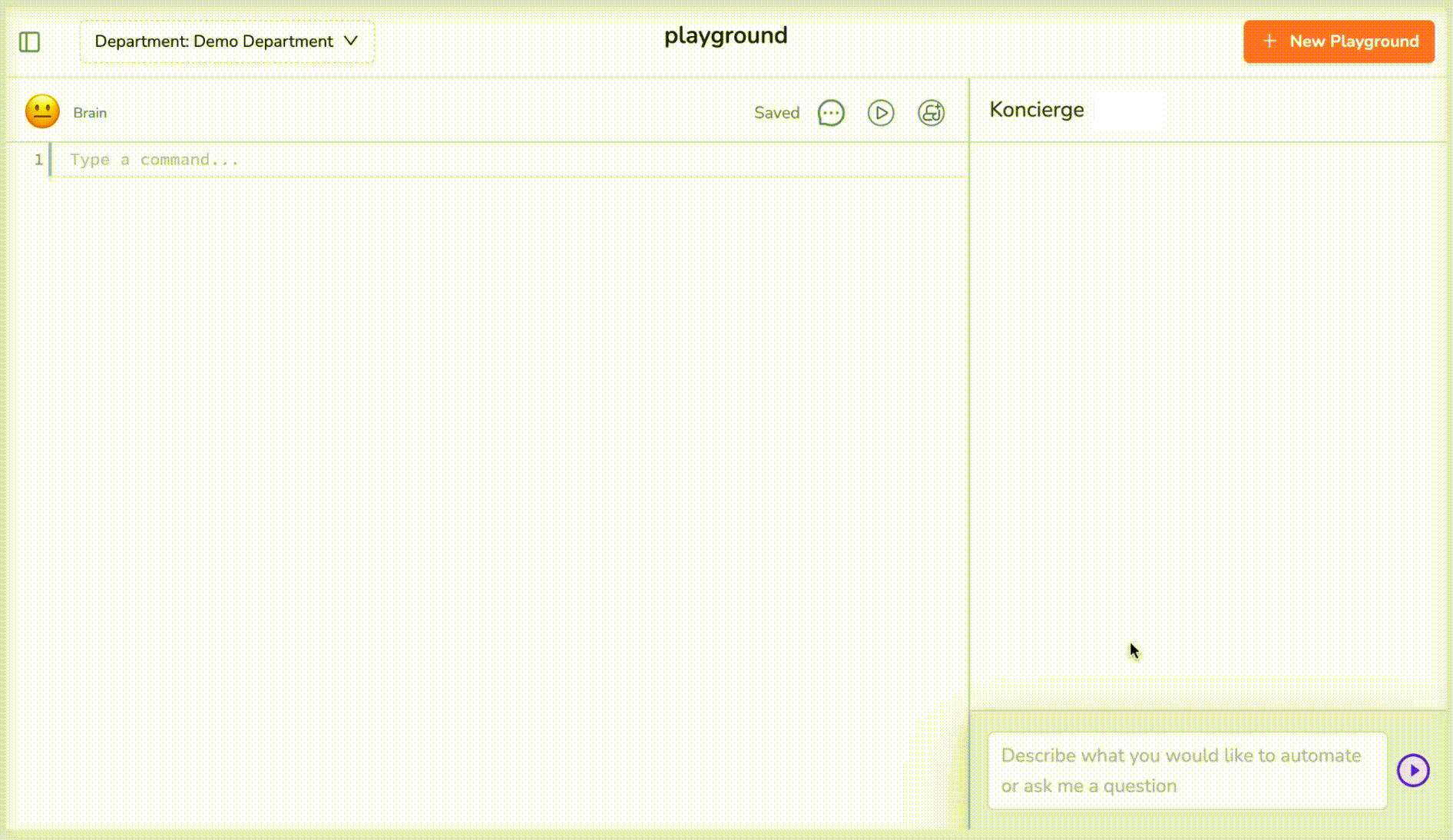Run the brain with the play icon
Viewport: 1453px width, 840px height.
coord(881,113)
